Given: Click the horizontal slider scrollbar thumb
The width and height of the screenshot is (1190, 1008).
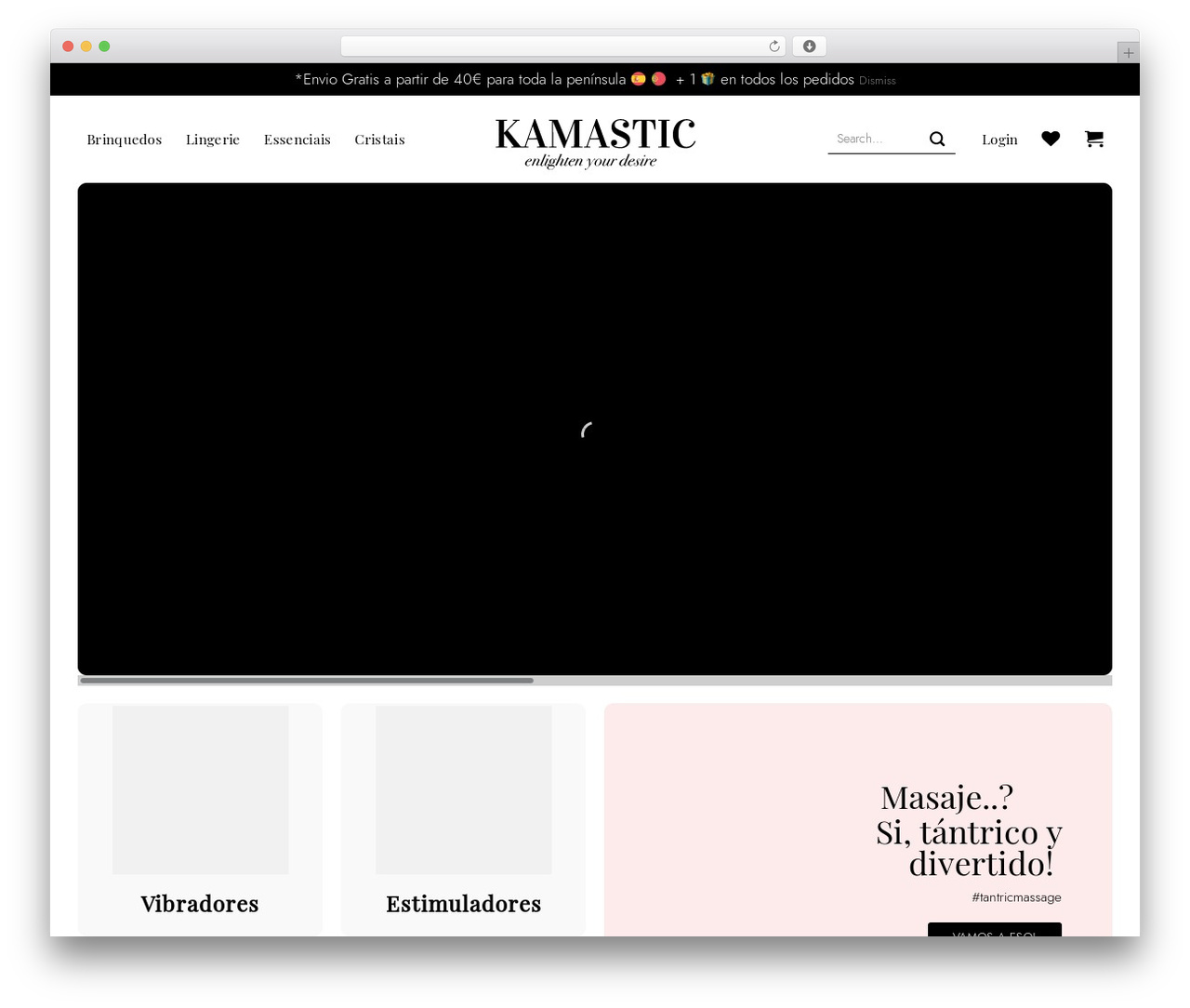Looking at the screenshot, I should (307, 681).
